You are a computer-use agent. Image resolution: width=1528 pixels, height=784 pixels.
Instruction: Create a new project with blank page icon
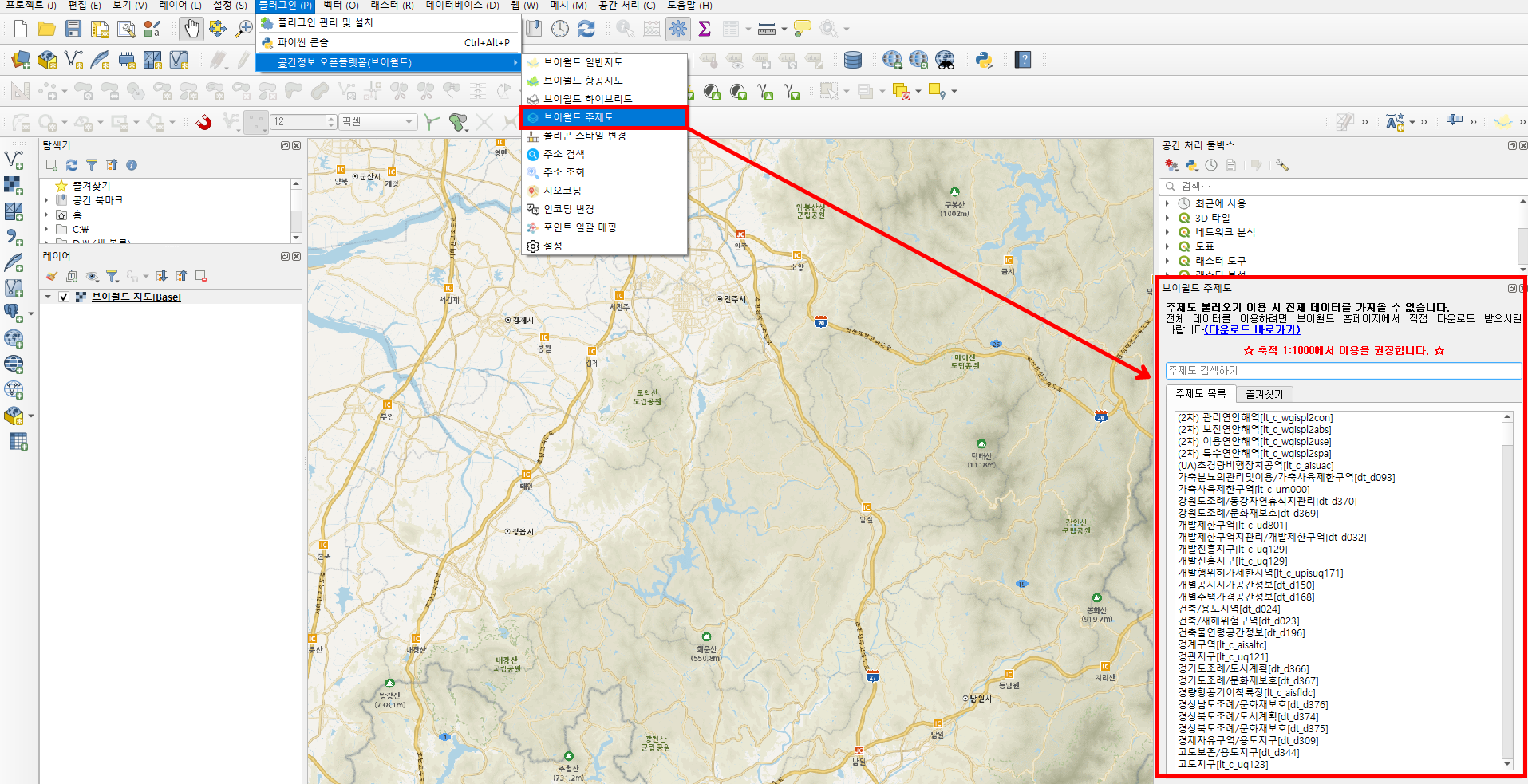pos(21,30)
